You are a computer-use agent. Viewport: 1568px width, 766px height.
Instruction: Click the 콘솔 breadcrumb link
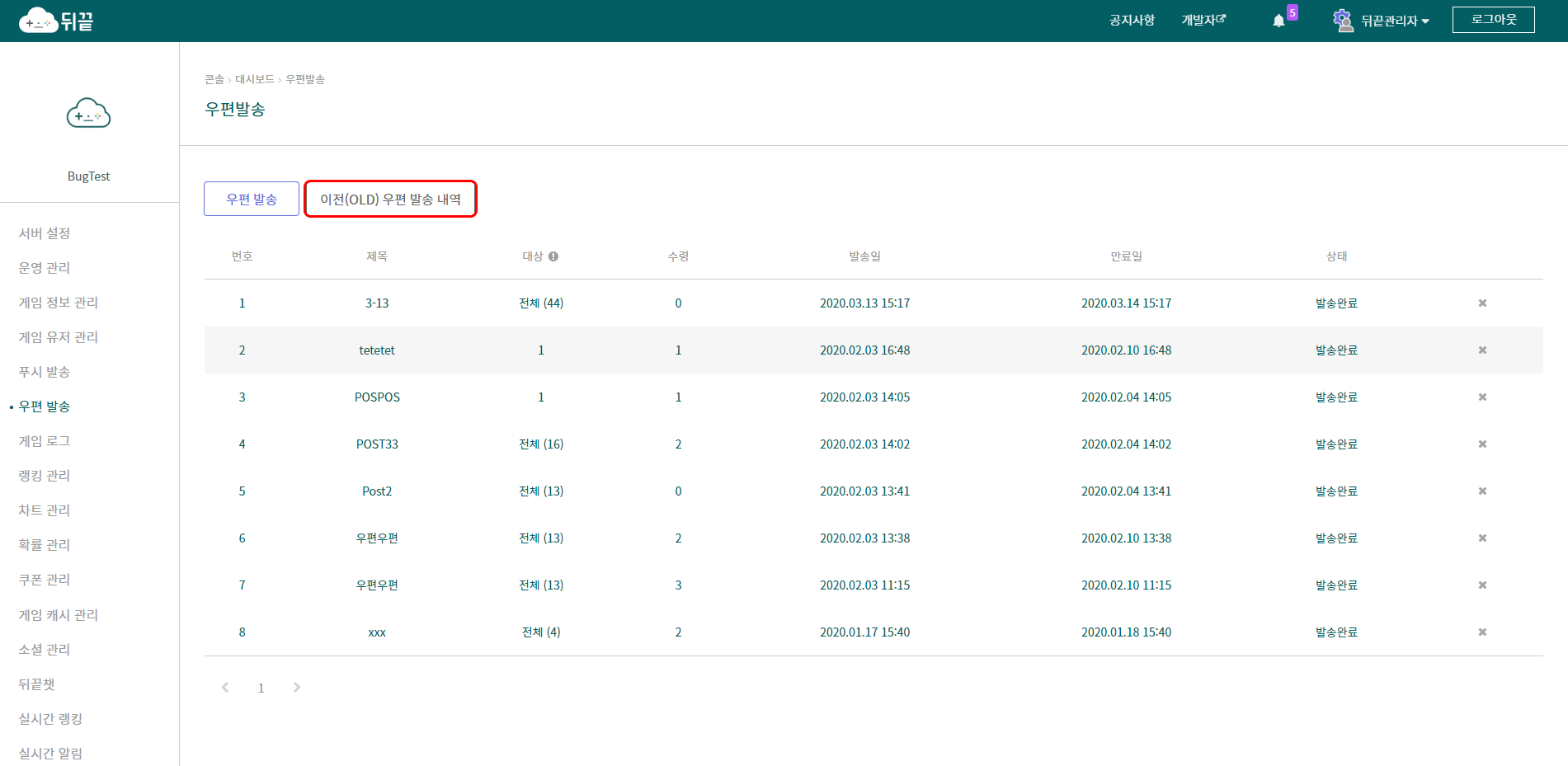point(214,79)
